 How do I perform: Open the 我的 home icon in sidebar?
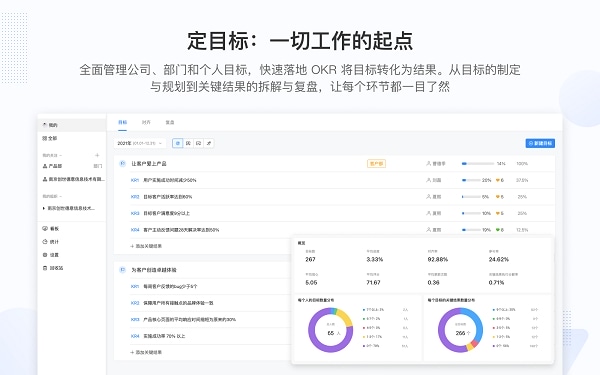click(x=45, y=125)
